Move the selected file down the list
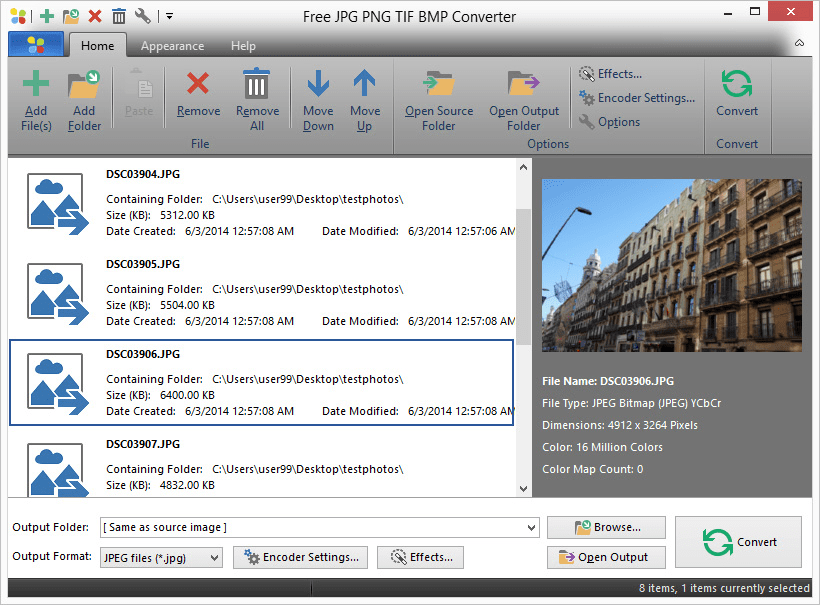Screen dimensions: 820x605 318,100
